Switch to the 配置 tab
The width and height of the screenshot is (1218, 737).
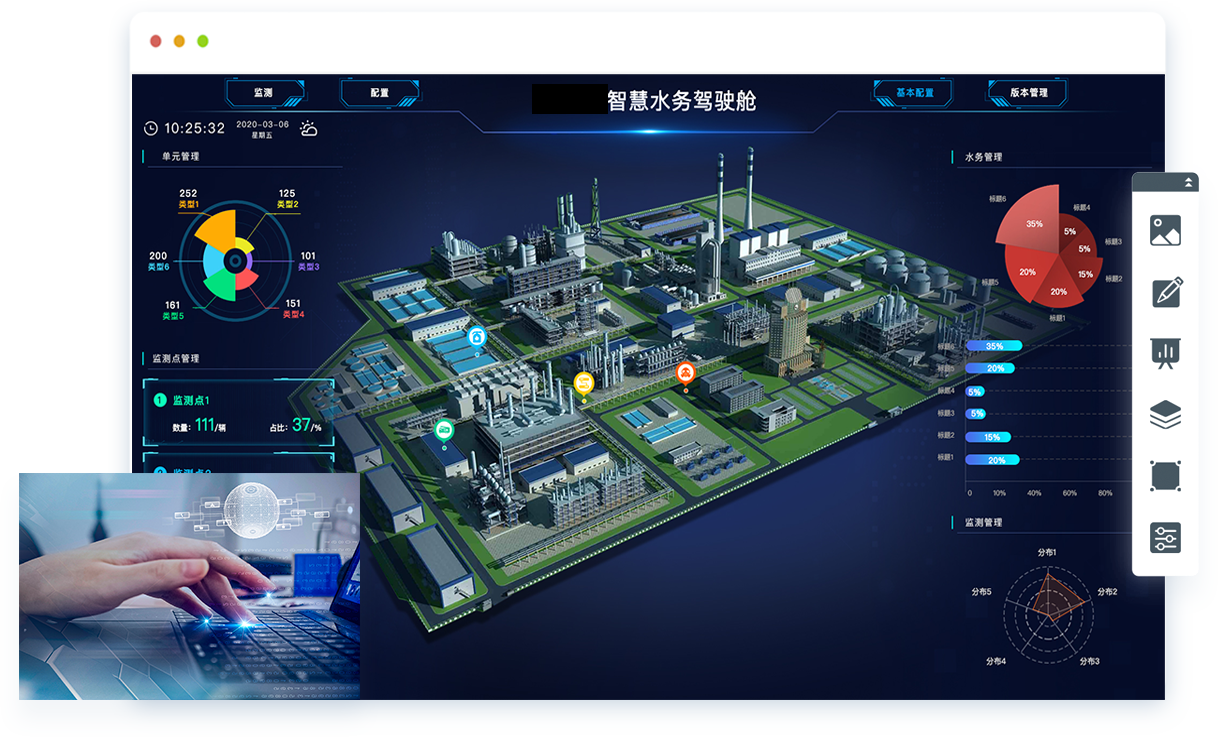tap(379, 93)
